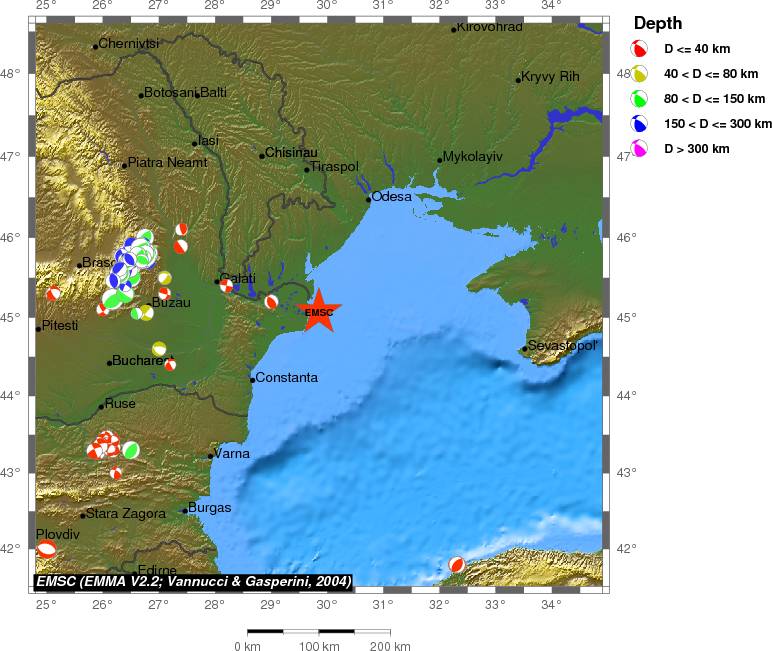Click the Stara Zagora city label
Image resolution: width=772 pixels, height=651 pixels.
(126, 514)
